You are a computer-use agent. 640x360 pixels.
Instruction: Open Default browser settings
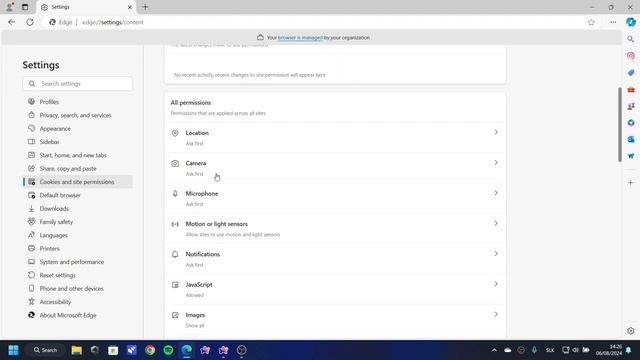pos(78,195)
